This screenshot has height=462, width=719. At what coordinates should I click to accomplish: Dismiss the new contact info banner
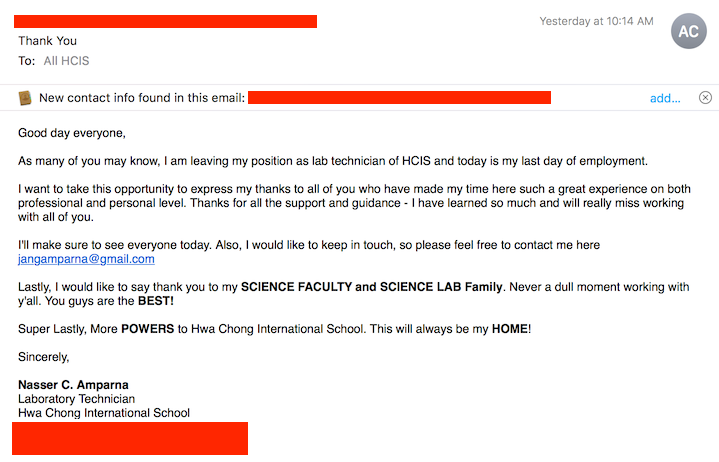click(x=705, y=98)
